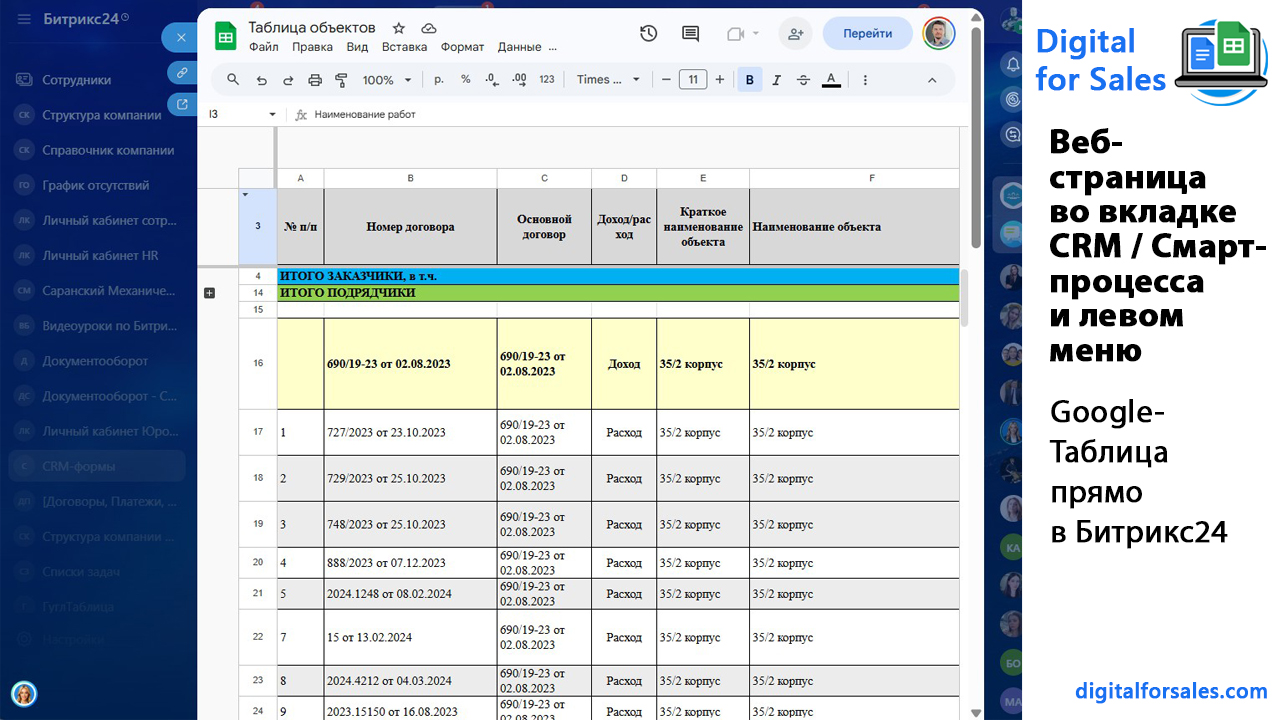Toggle italic formatting

pyautogui.click(x=776, y=80)
